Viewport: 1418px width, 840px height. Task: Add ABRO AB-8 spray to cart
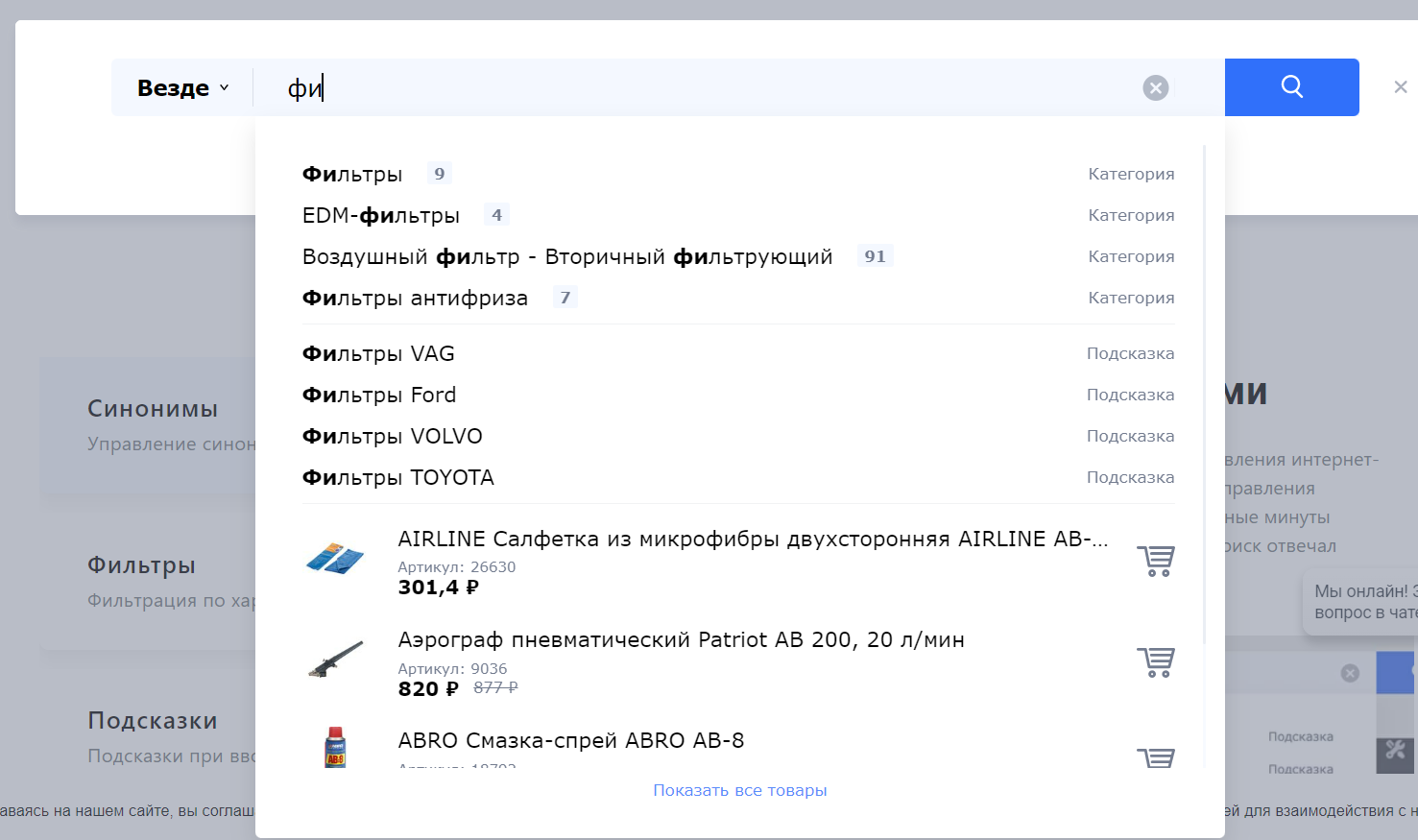1155,757
